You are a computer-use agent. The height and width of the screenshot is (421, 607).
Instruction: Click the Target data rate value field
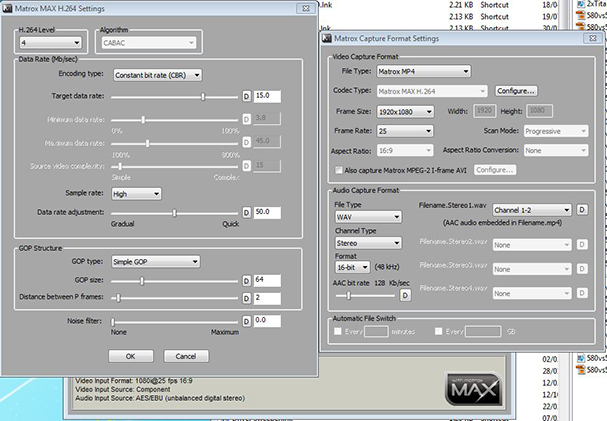pos(267,96)
